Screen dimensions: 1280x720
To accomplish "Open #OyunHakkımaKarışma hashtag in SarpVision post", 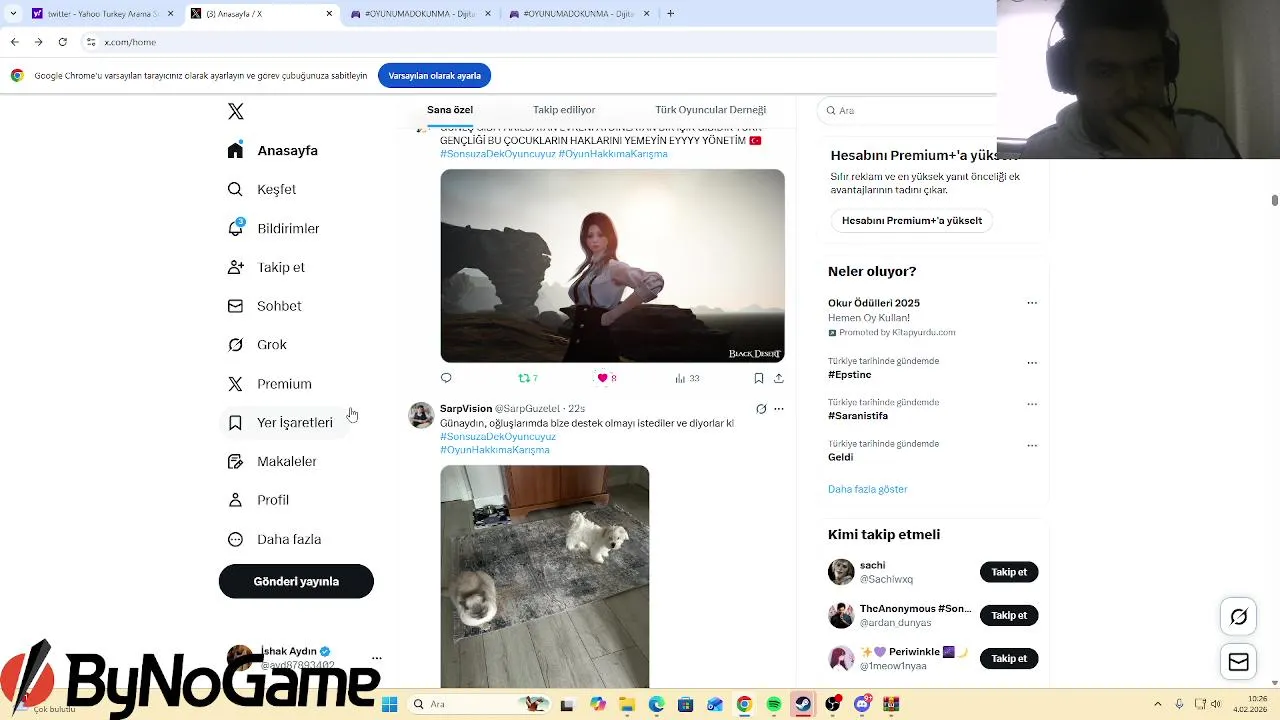I will [495, 450].
